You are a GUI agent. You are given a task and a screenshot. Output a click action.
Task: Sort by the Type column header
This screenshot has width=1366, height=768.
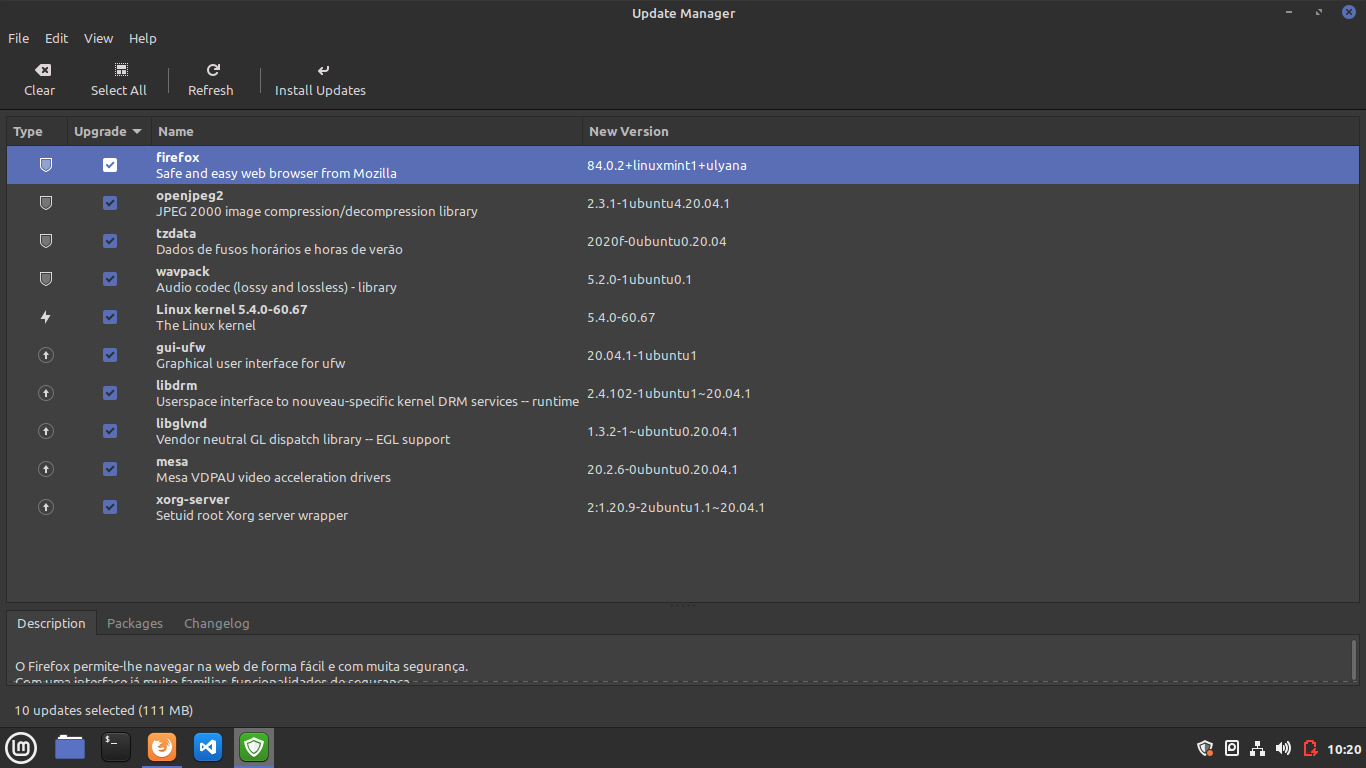(37, 131)
